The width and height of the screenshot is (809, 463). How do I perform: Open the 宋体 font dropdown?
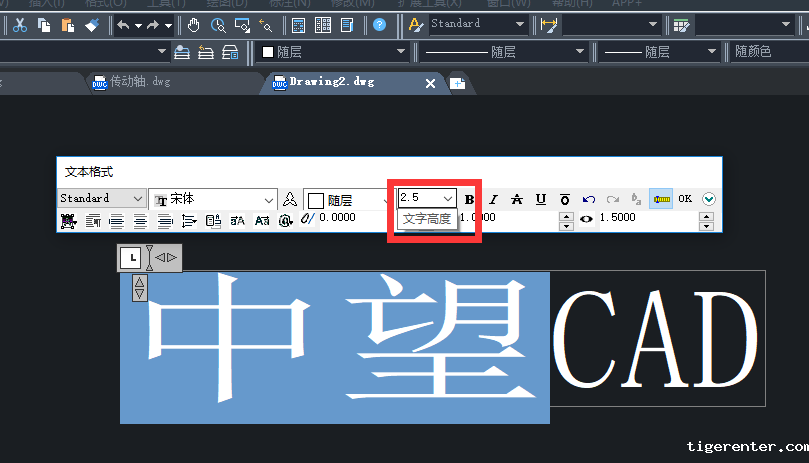(x=268, y=199)
